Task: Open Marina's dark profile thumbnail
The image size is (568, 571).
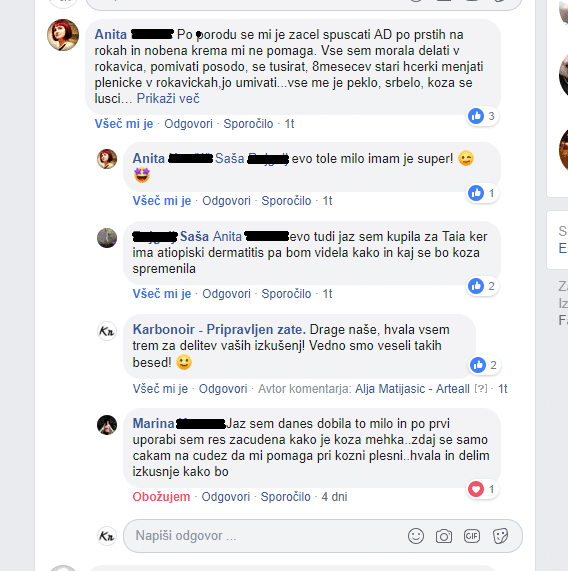Action: point(107,425)
